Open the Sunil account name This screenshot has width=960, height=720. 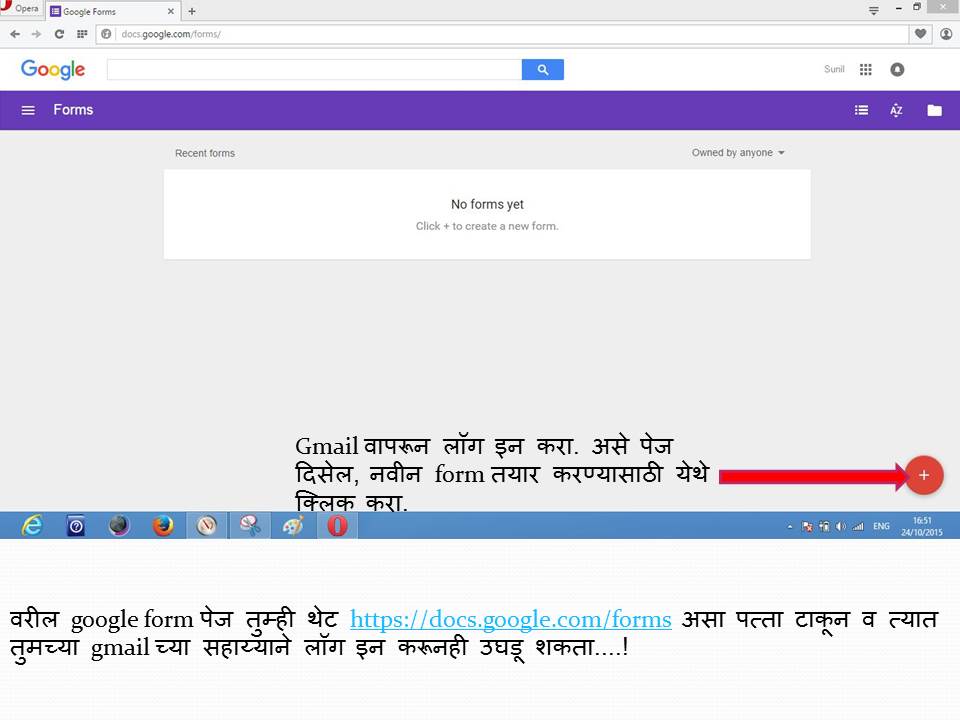point(834,69)
